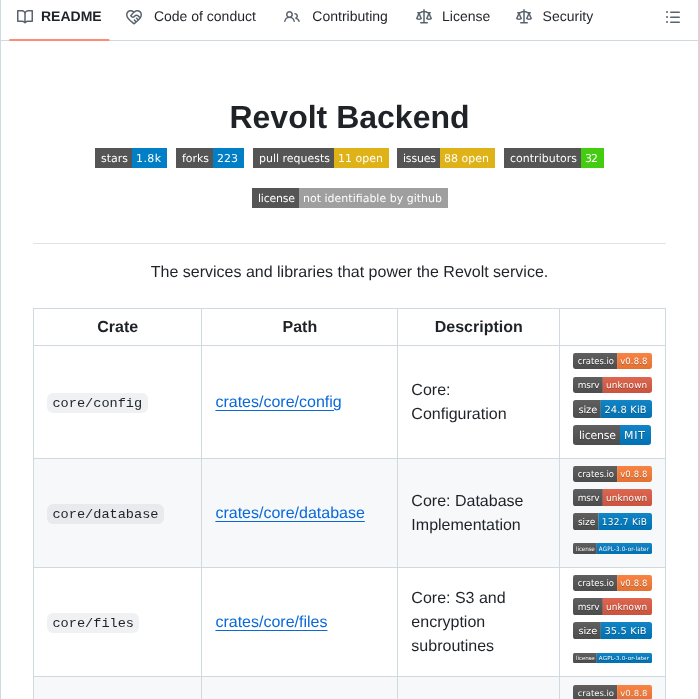Select the core/files crate name

[93, 623]
